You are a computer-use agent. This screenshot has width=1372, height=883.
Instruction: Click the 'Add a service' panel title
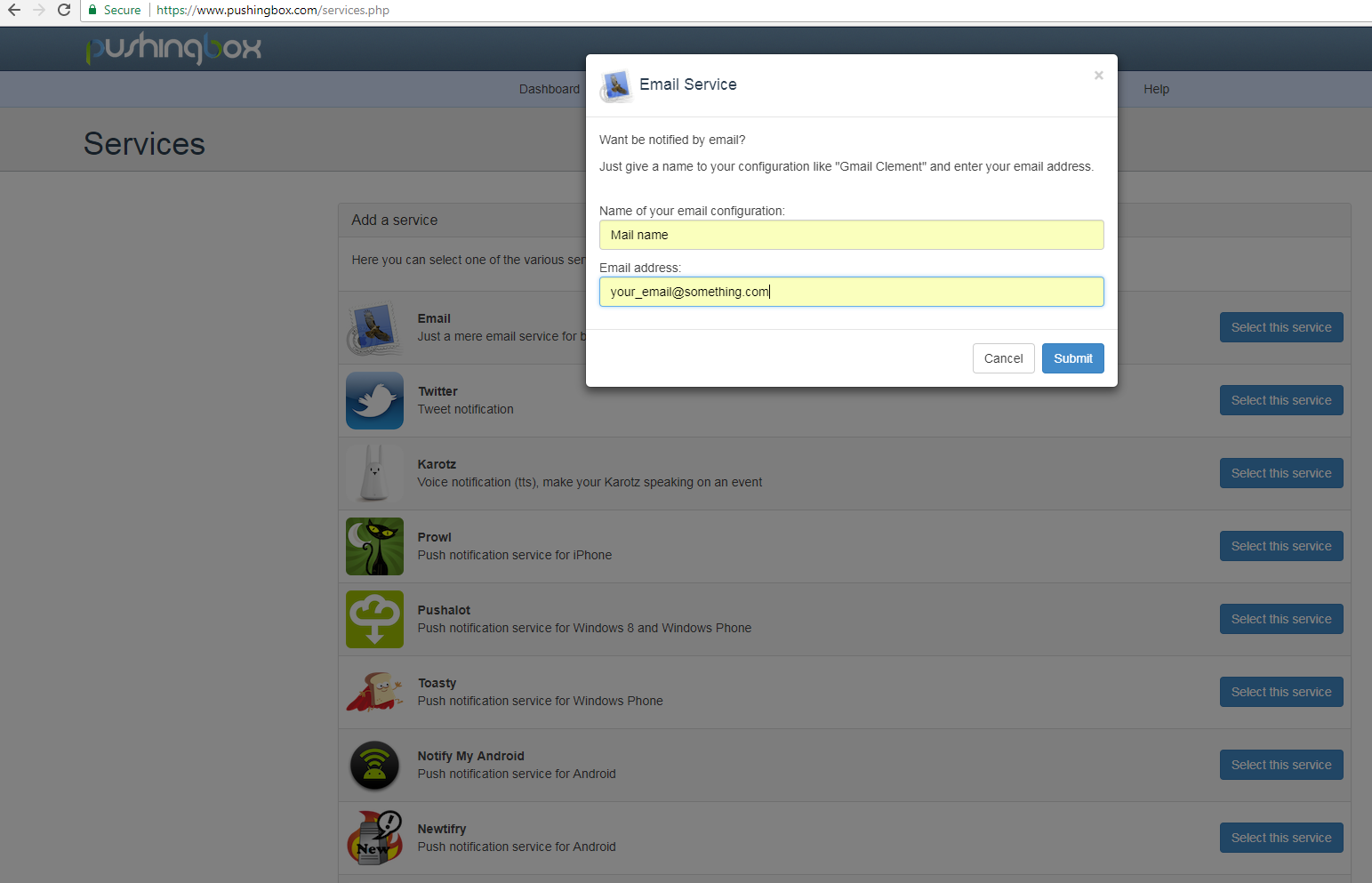[395, 220]
